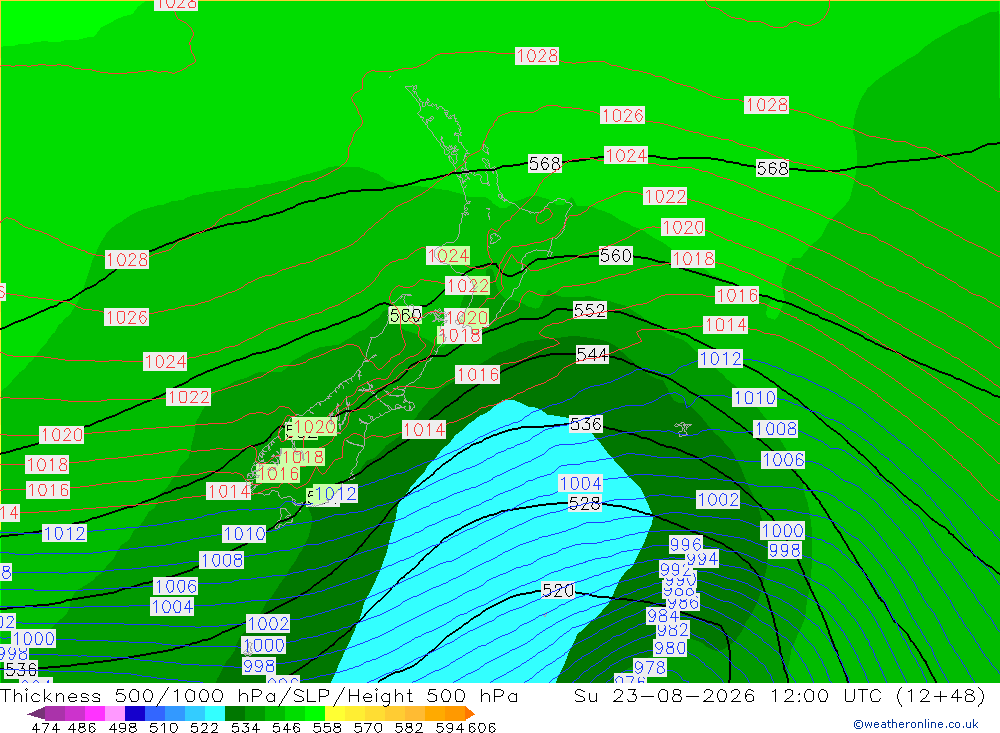Click the 996 blue isobar label
1000x733 pixels.
coord(686,544)
